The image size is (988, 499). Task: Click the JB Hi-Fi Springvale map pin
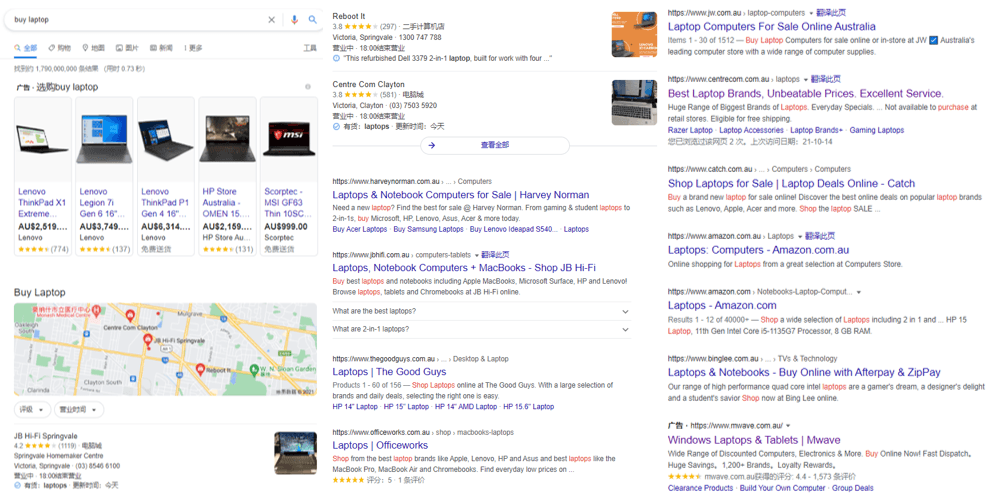coord(148,341)
